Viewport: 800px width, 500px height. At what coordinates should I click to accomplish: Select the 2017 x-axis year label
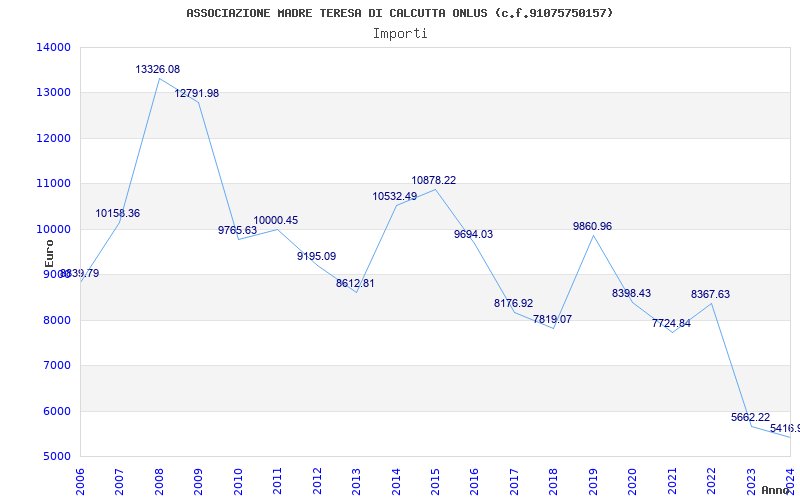pyautogui.click(x=515, y=482)
